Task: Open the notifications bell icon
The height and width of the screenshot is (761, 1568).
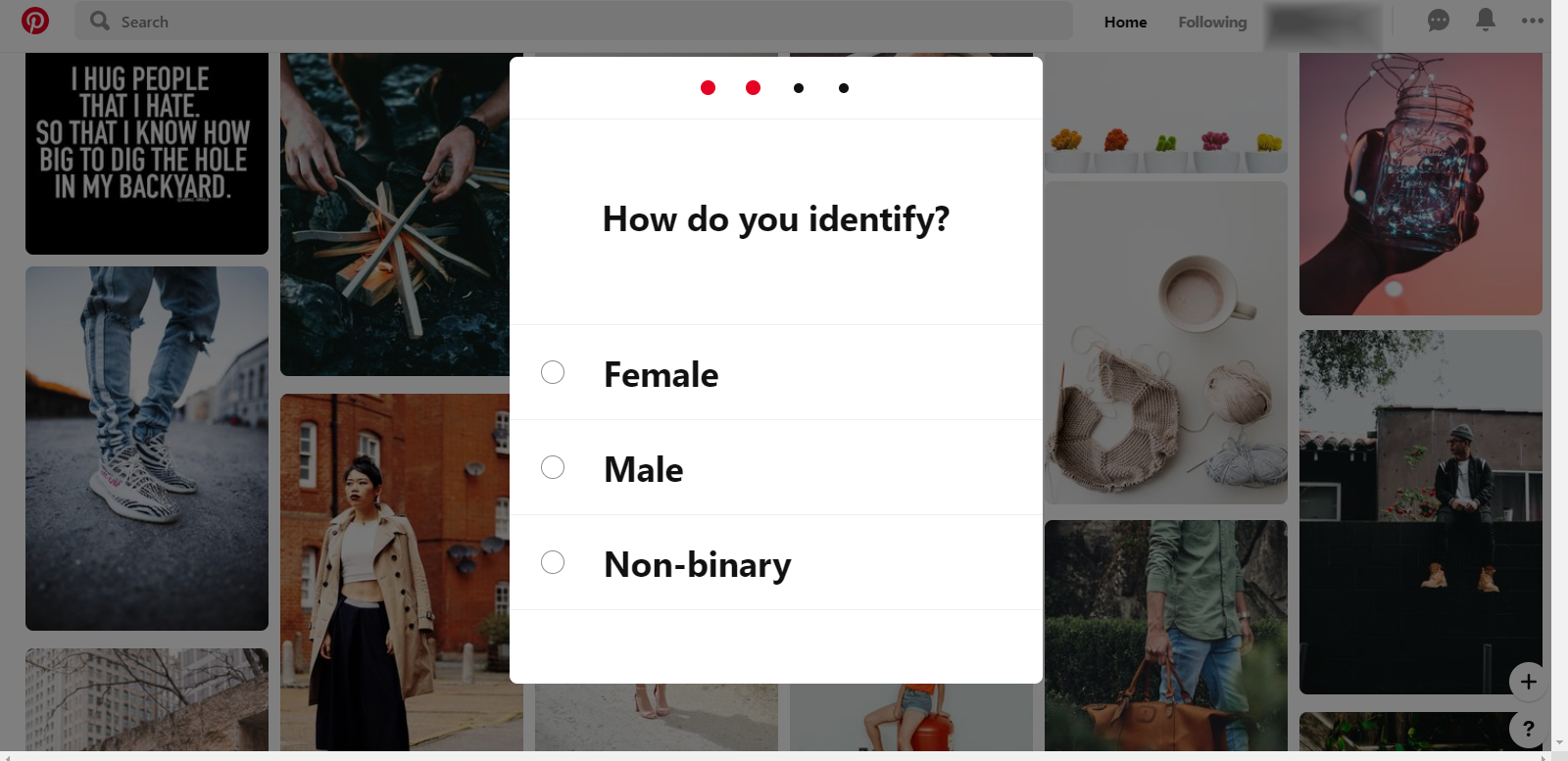Action: (x=1486, y=20)
